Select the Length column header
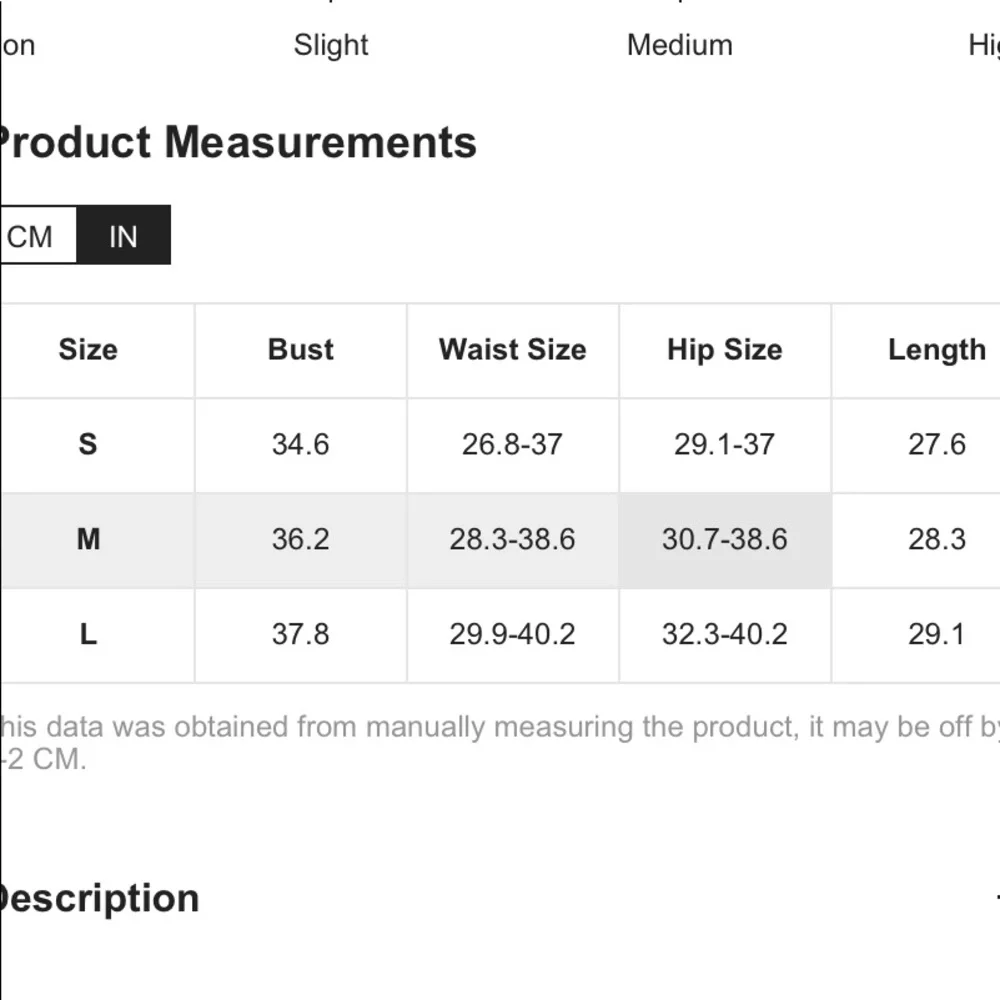1000x1000 pixels. [x=936, y=349]
